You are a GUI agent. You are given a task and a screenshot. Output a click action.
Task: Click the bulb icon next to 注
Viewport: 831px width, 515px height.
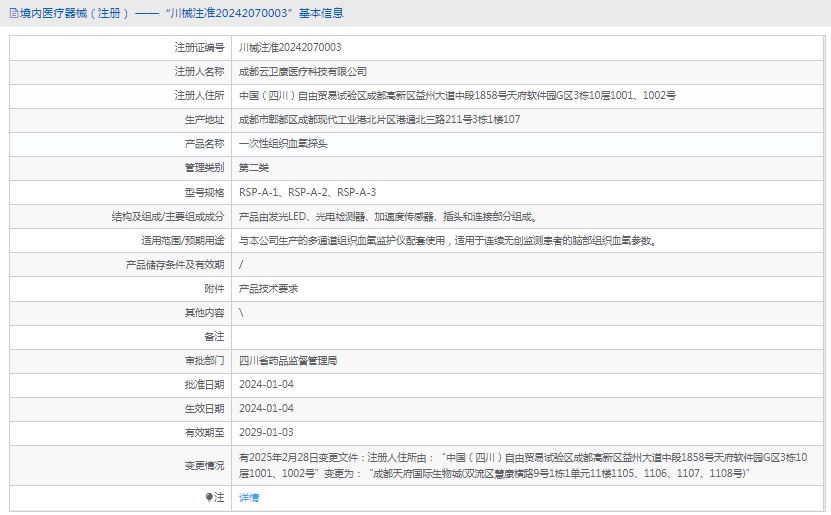click(x=209, y=497)
